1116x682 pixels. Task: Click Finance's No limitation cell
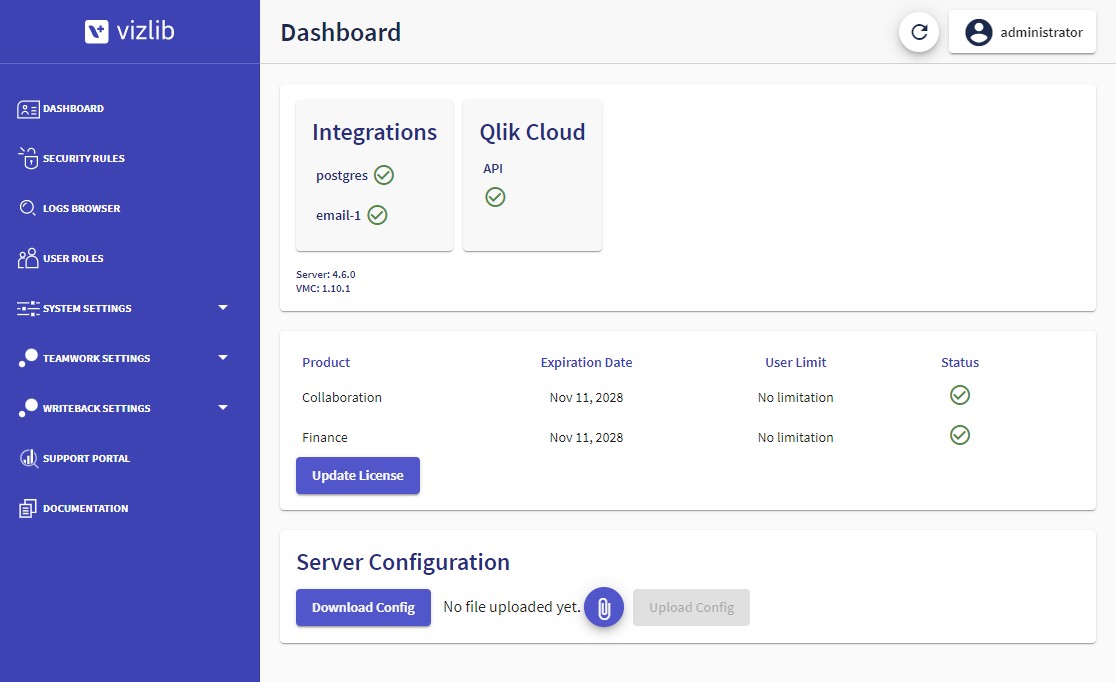point(795,437)
